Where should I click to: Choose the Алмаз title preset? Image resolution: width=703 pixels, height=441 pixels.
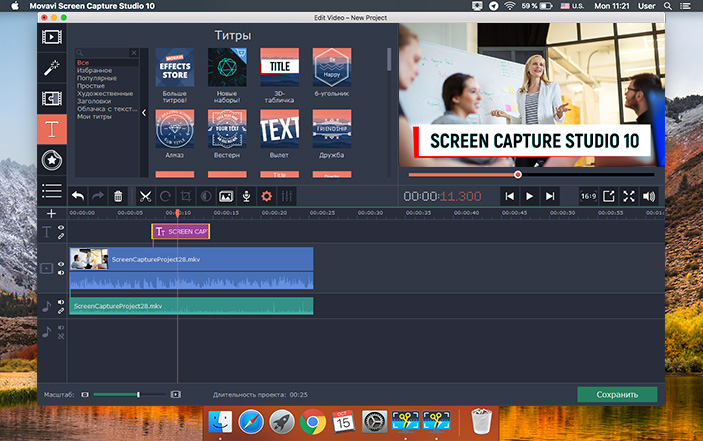pos(174,129)
